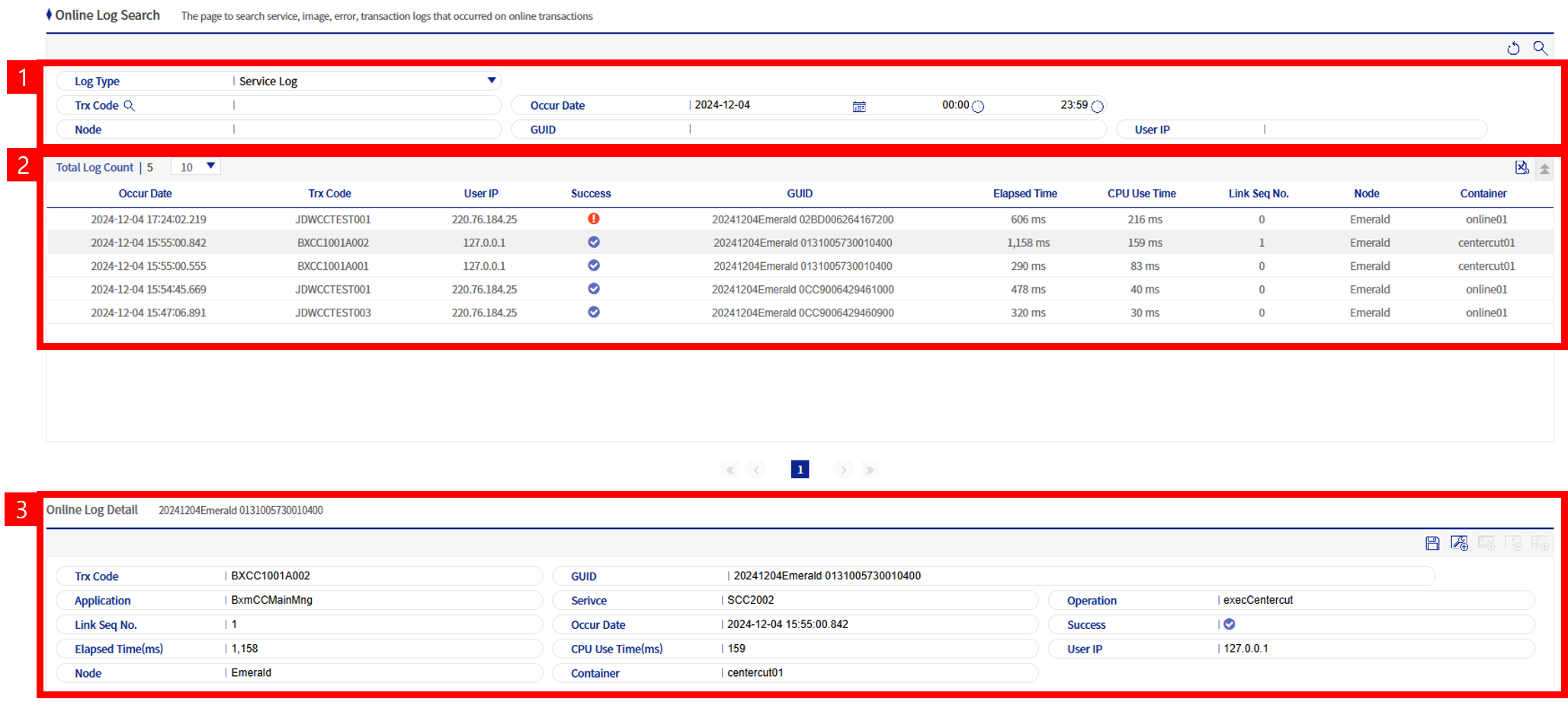This screenshot has width=1568, height=715.
Task: Click the clock icon next to 00:00
Action: coord(978,107)
